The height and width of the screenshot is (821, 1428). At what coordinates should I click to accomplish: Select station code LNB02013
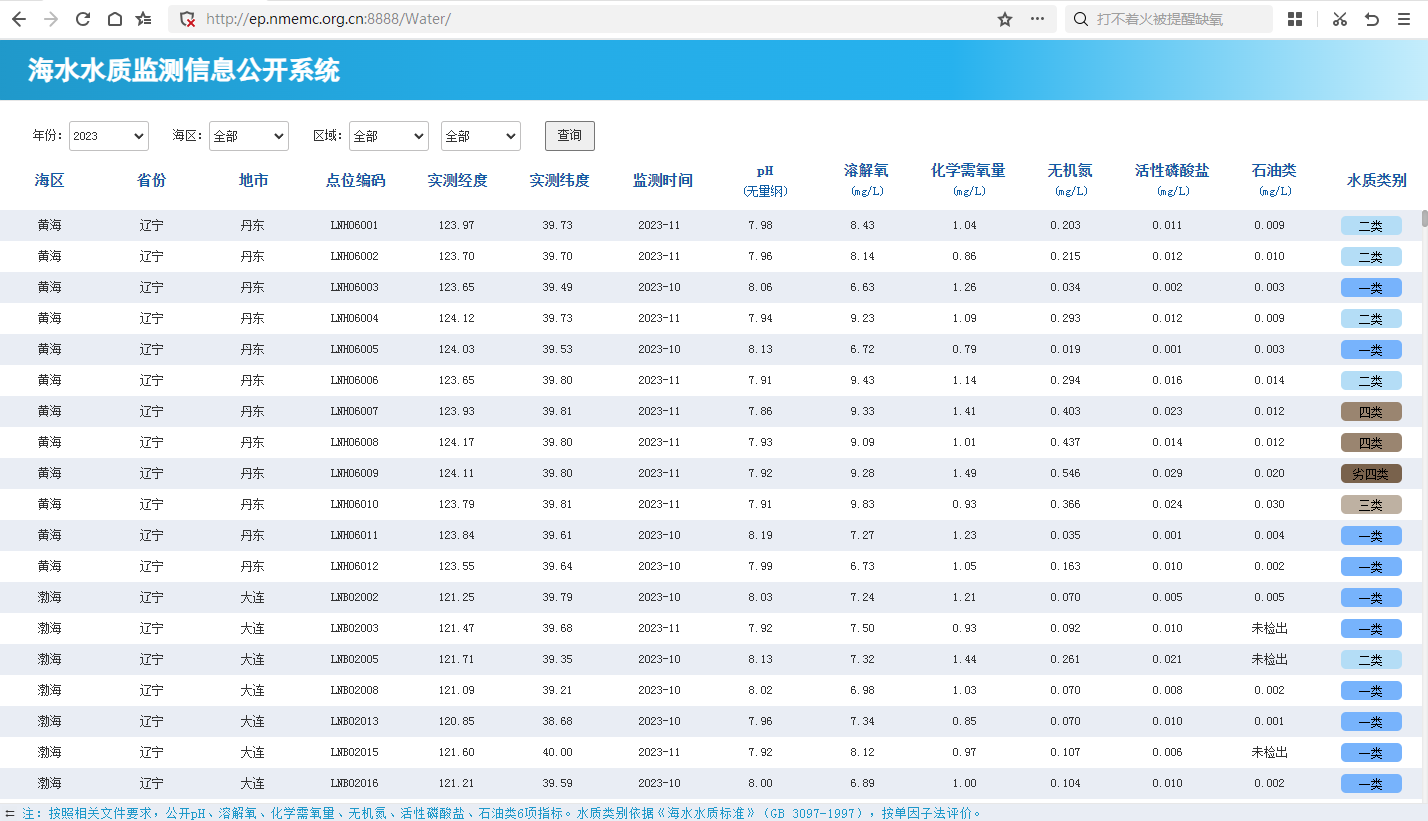click(355, 721)
